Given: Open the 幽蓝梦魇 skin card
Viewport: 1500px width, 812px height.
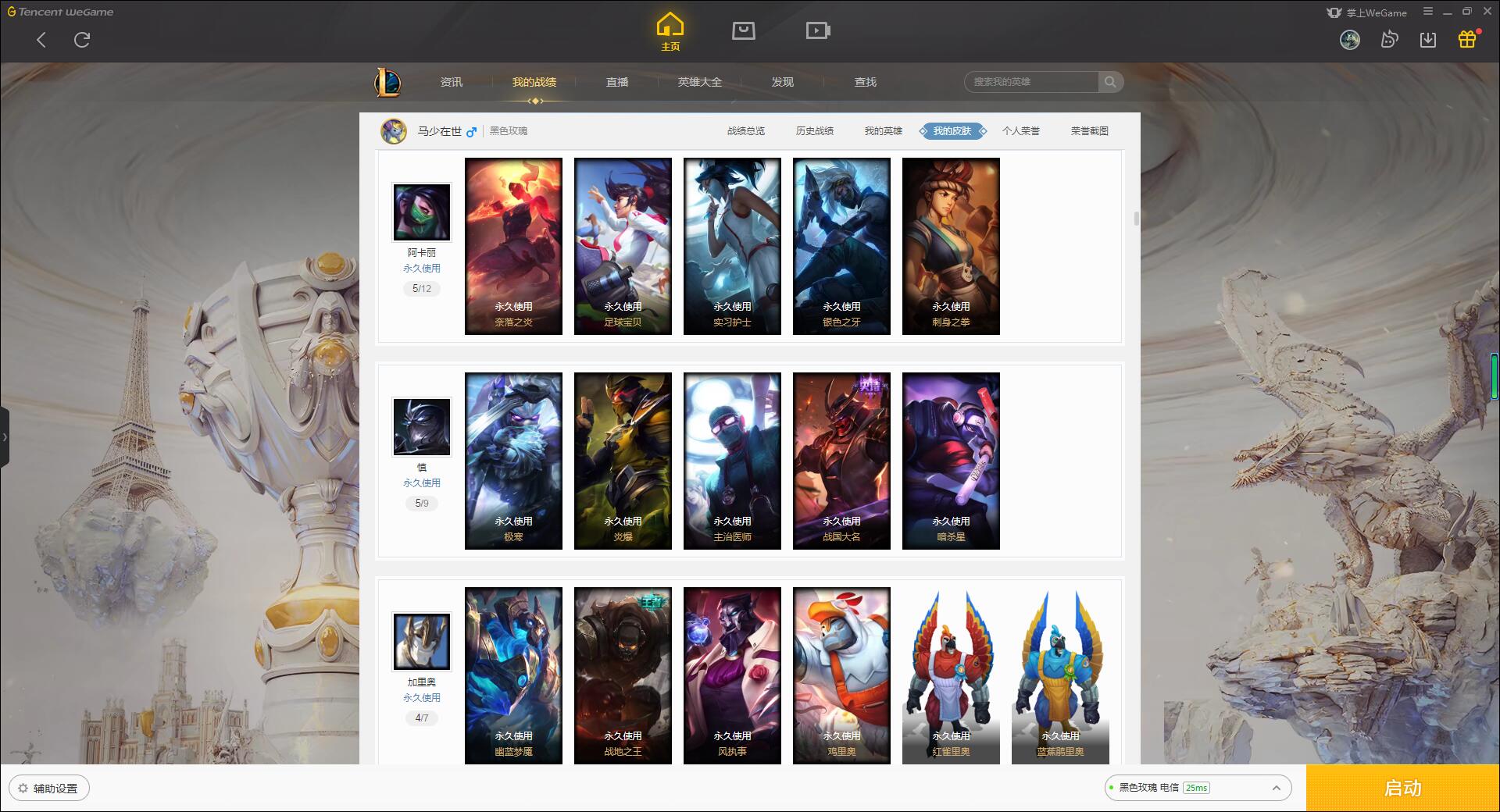Looking at the screenshot, I should coord(513,675).
